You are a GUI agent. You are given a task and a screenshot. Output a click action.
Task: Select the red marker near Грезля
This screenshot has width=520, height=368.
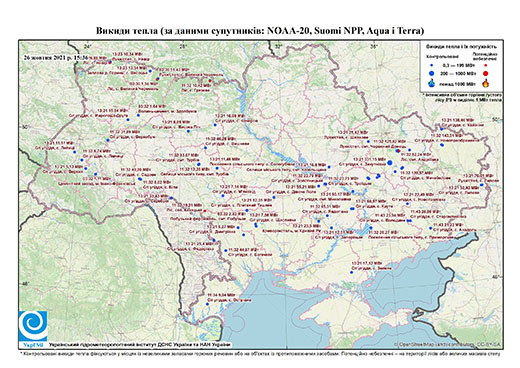210,81
